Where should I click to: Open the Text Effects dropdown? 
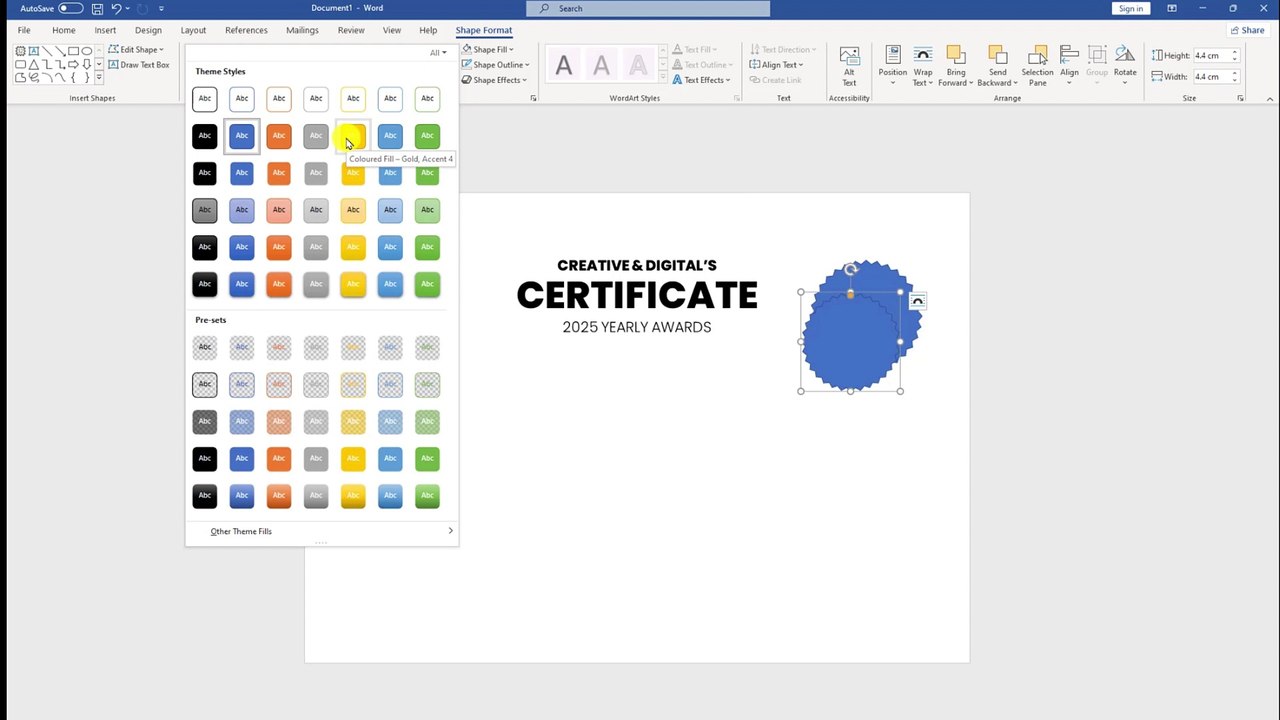tap(701, 80)
